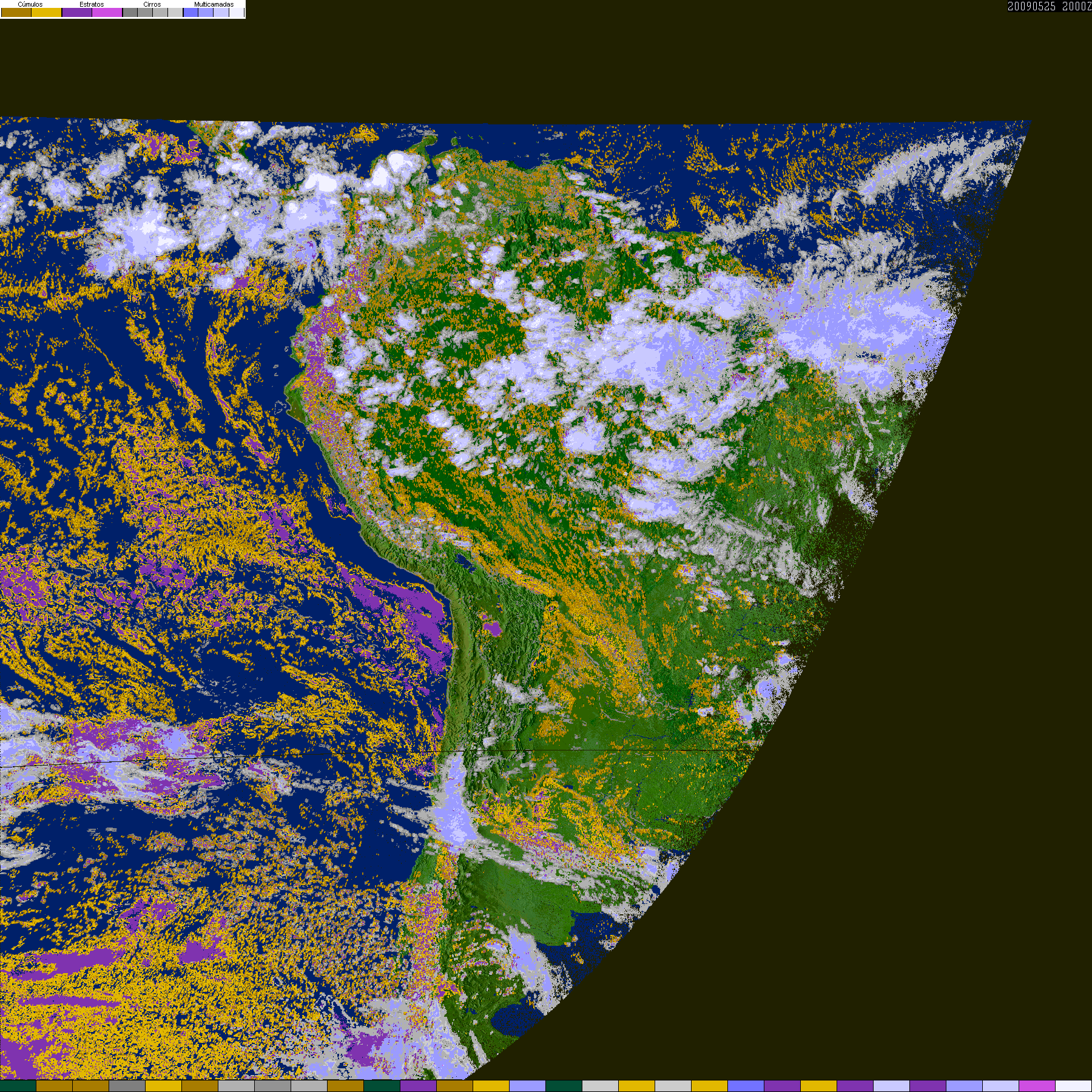Click the second grey Cirros legend swatch

pos(145,12)
